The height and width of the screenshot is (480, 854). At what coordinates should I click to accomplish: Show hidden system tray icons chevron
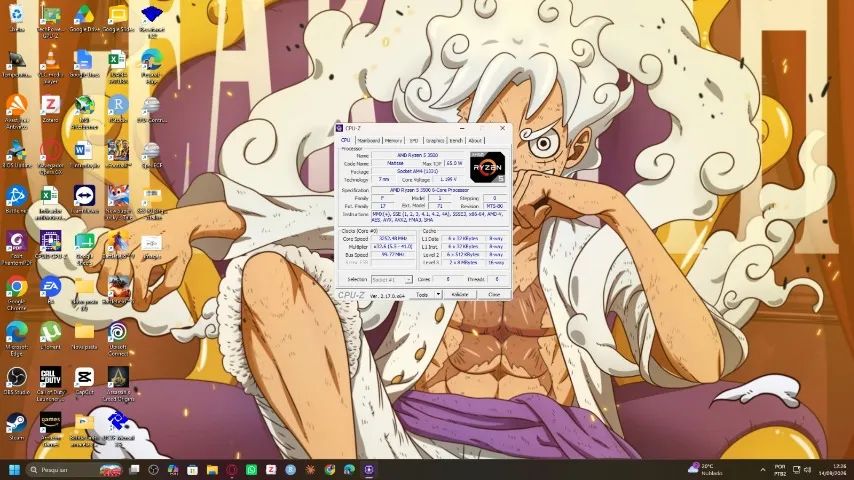[x=762, y=470]
